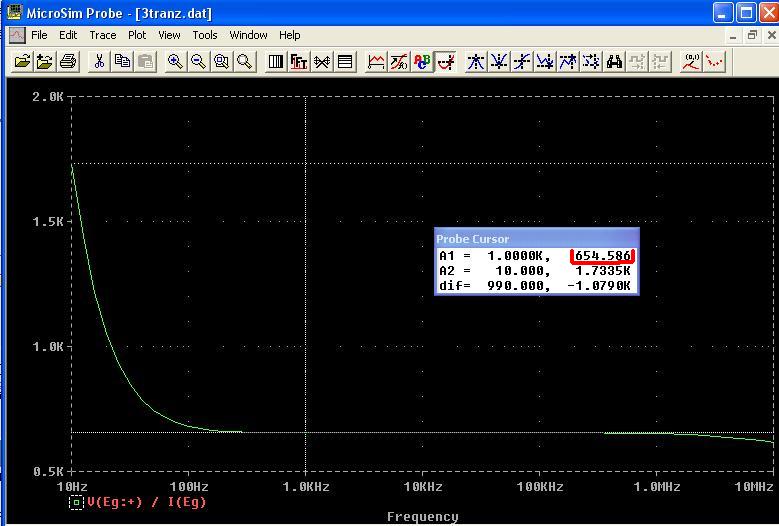Minimize the inner 3tranz.dat document window

733,35
